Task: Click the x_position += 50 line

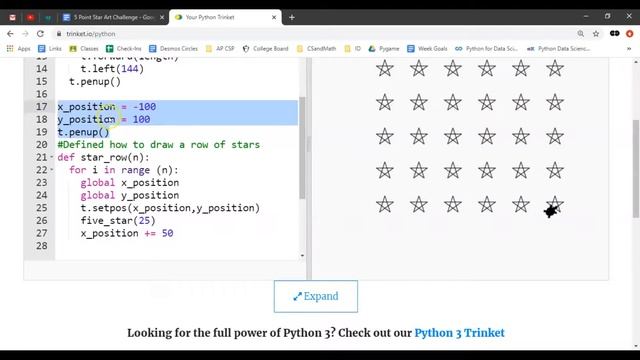Action: coord(127,233)
